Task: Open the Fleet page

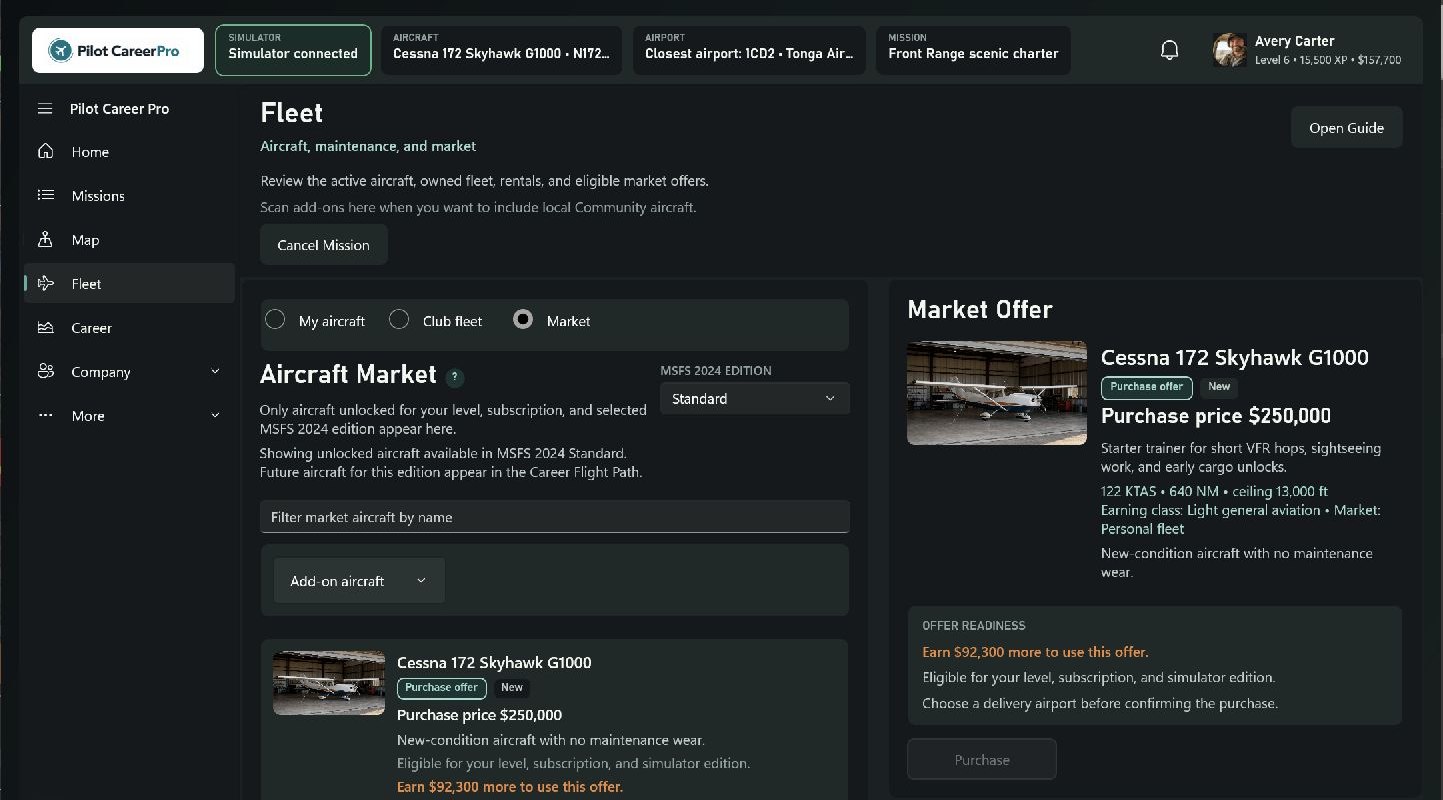Action: pyautogui.click(x=129, y=284)
